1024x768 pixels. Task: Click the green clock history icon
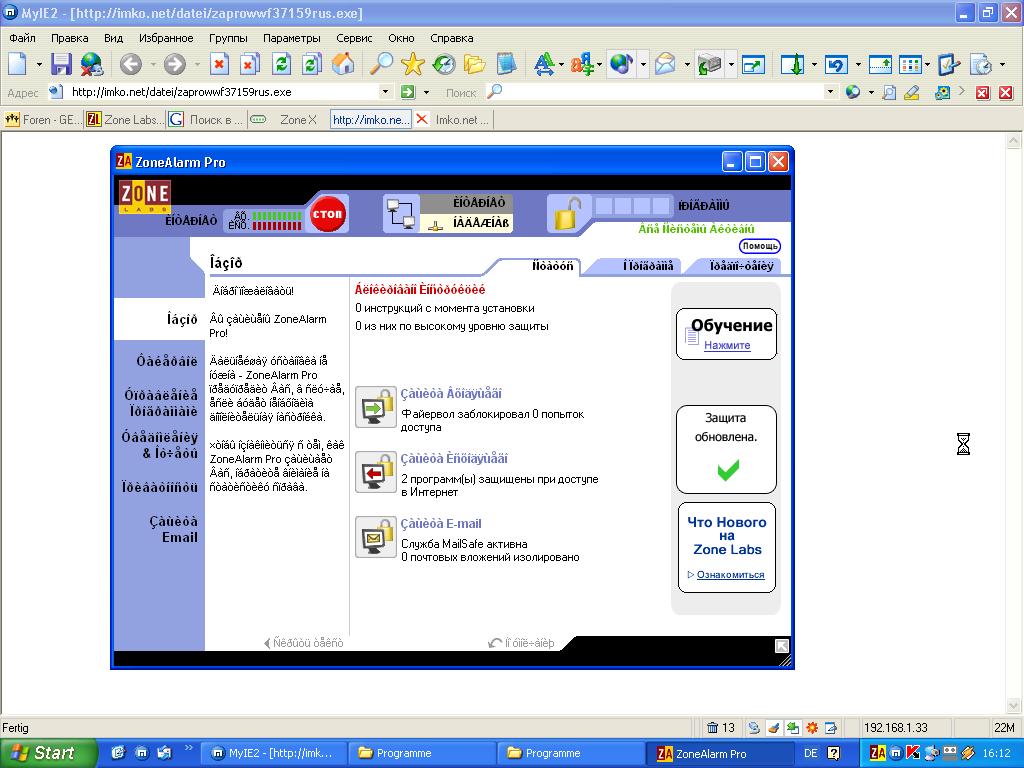click(x=444, y=64)
